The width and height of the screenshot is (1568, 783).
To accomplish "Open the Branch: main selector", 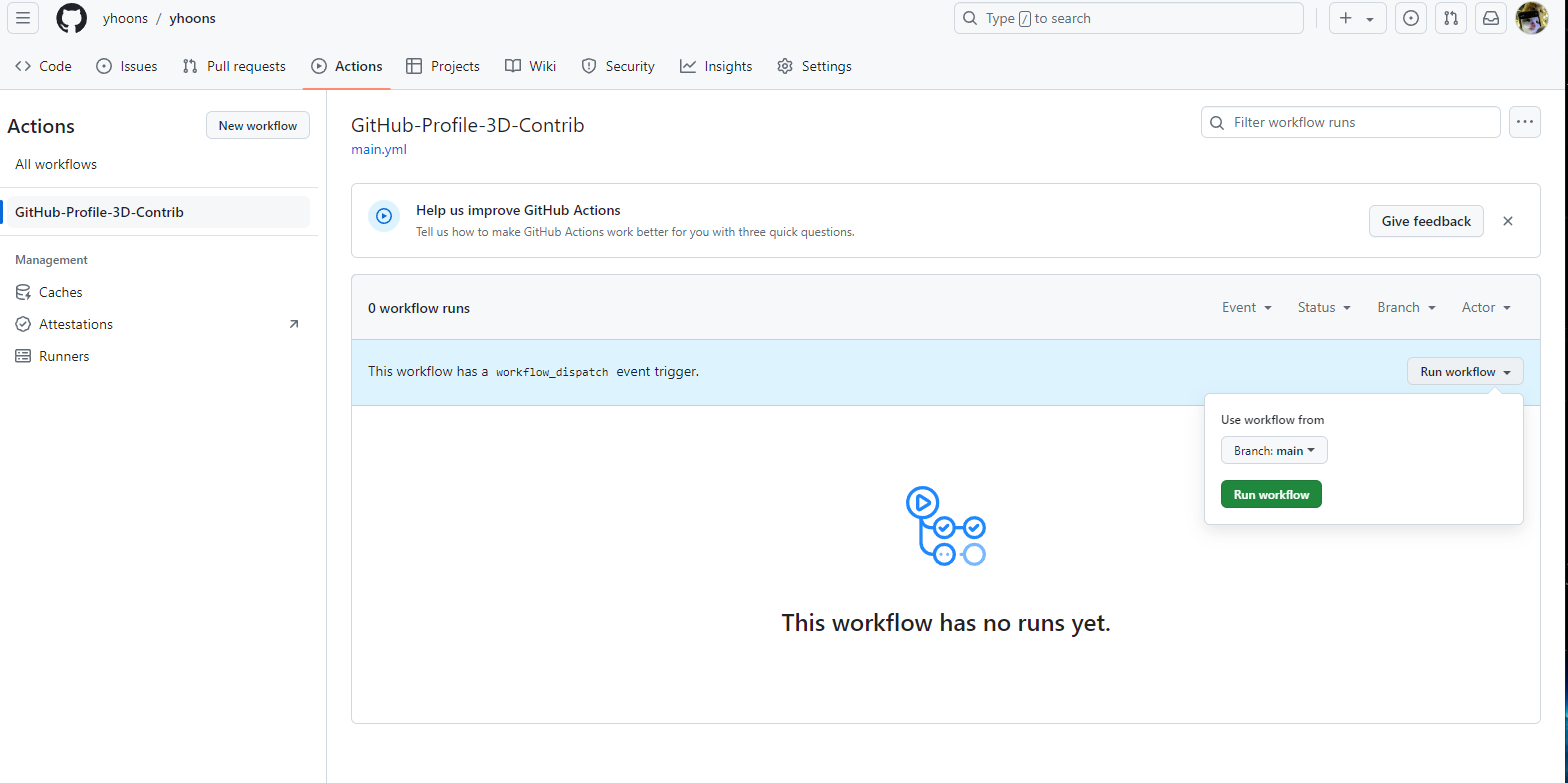I will tap(1274, 450).
